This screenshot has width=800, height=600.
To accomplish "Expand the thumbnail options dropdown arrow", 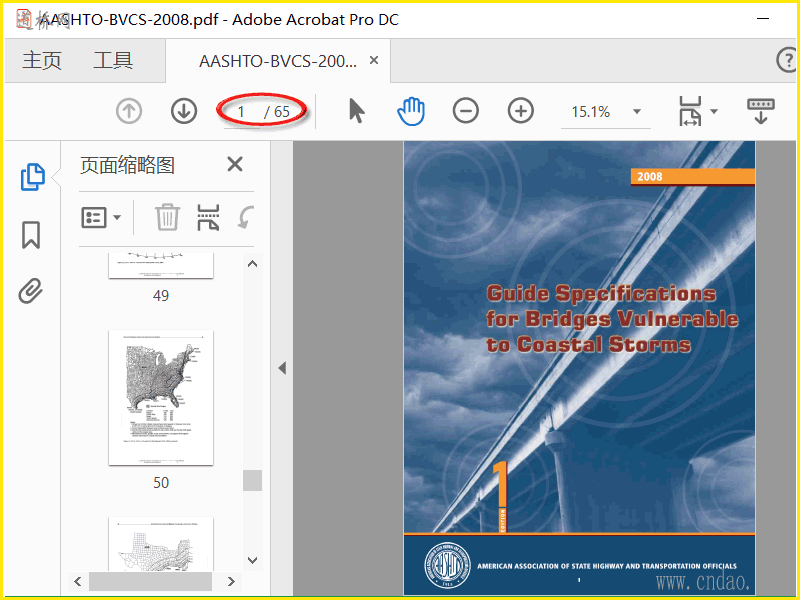I will pyautogui.click(x=117, y=218).
